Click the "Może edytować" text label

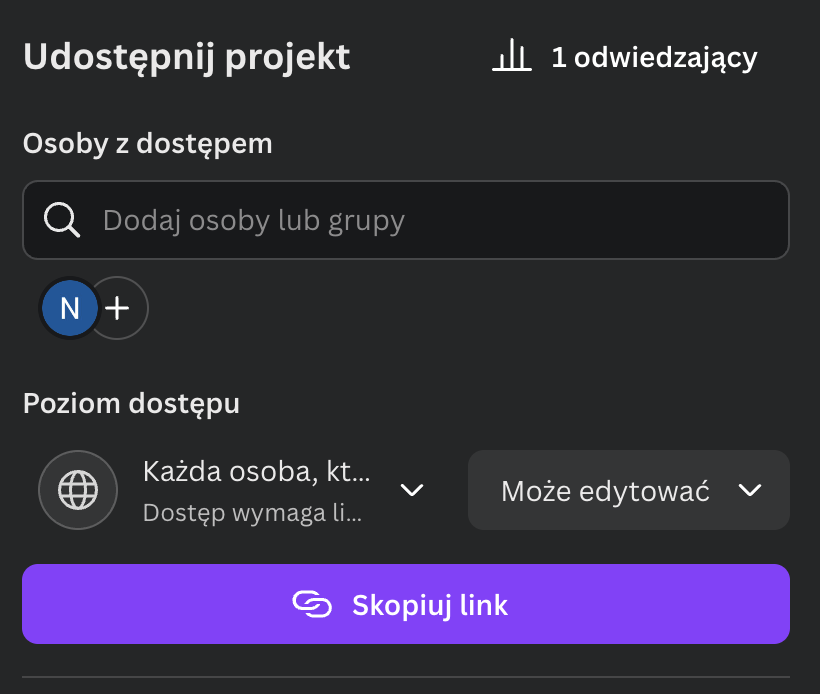[605, 491]
